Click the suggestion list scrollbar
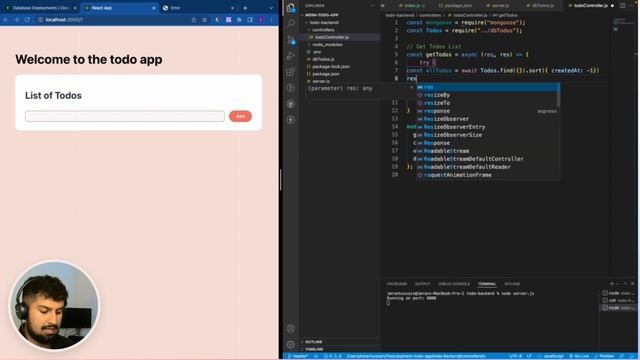640x360 pixels. 558,96
